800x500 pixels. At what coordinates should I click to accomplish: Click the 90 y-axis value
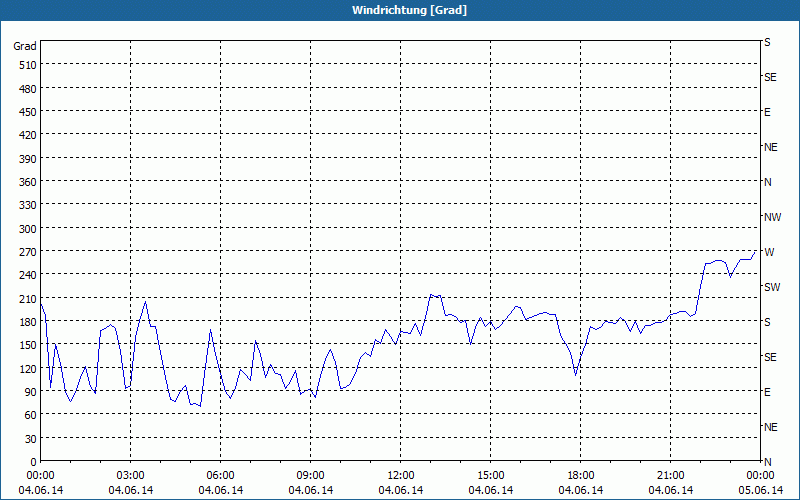[31, 392]
